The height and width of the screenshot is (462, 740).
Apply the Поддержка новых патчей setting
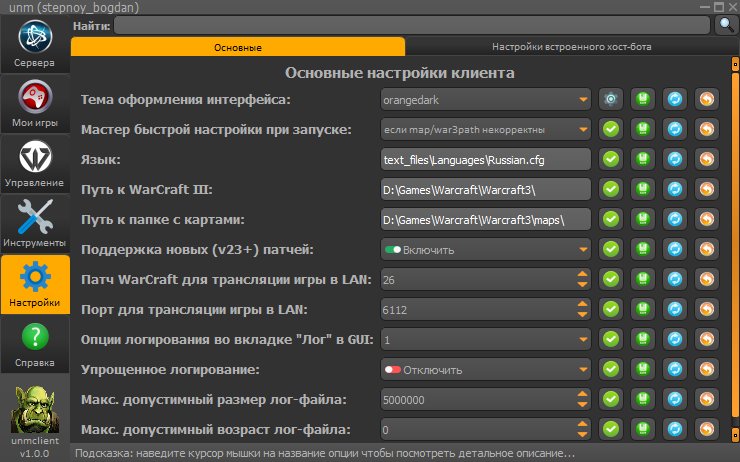pyautogui.click(x=611, y=249)
